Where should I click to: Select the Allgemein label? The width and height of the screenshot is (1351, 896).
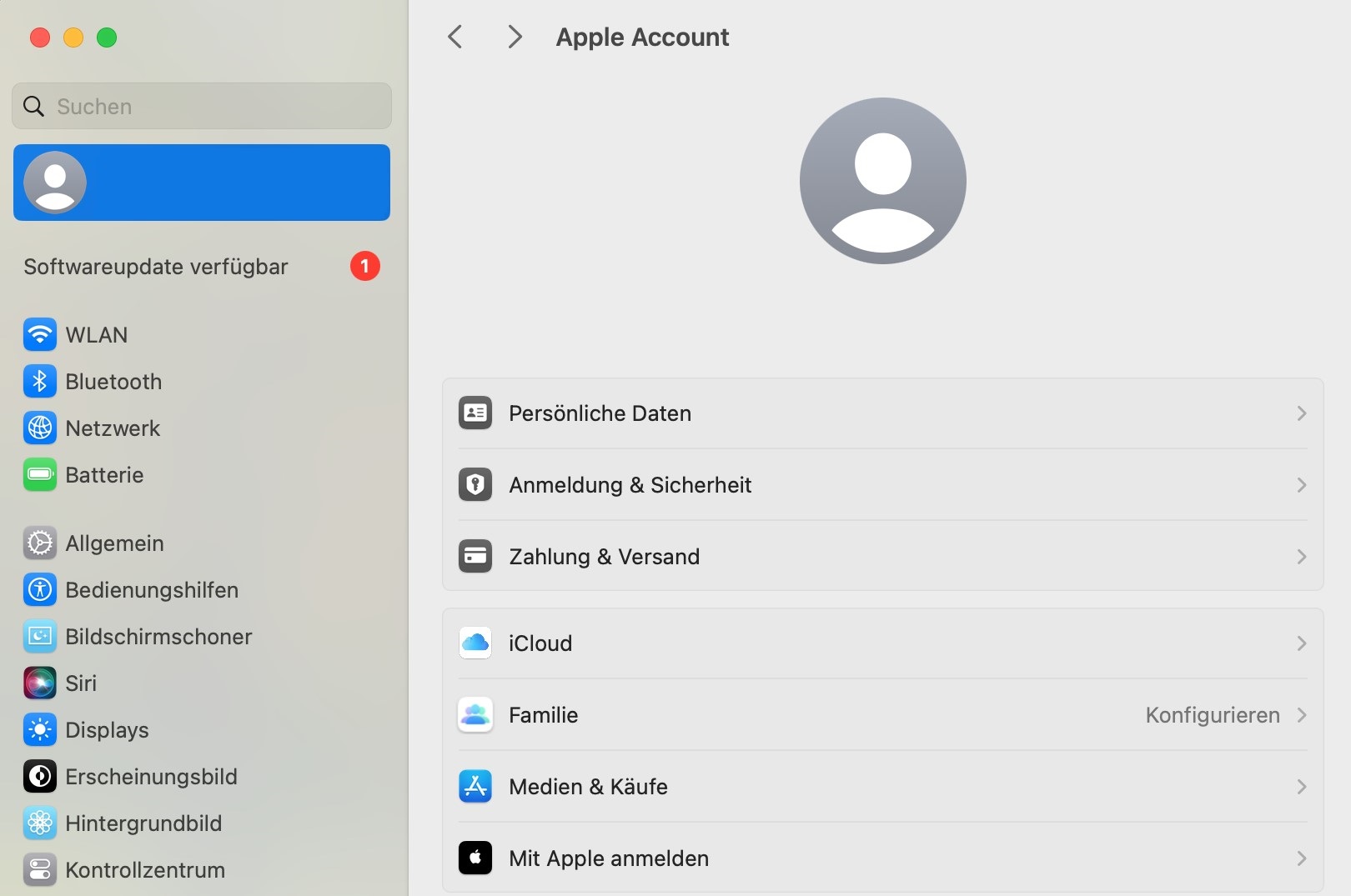[x=114, y=543]
